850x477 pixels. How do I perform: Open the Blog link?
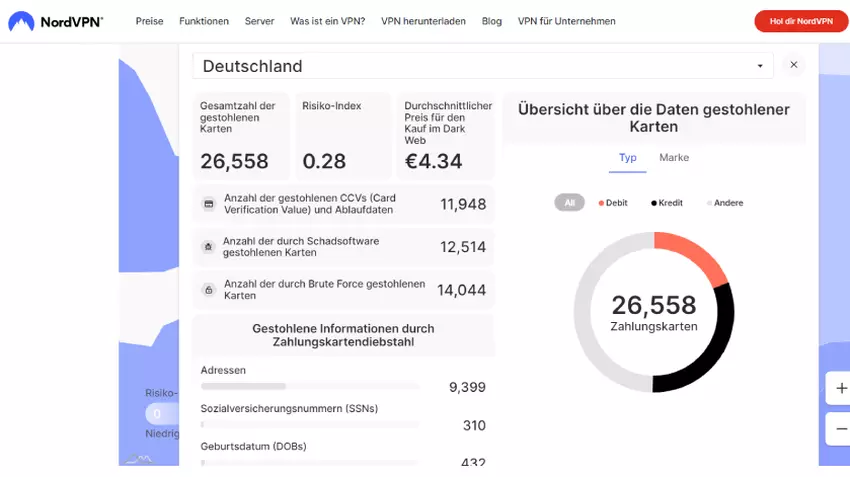coord(491,21)
